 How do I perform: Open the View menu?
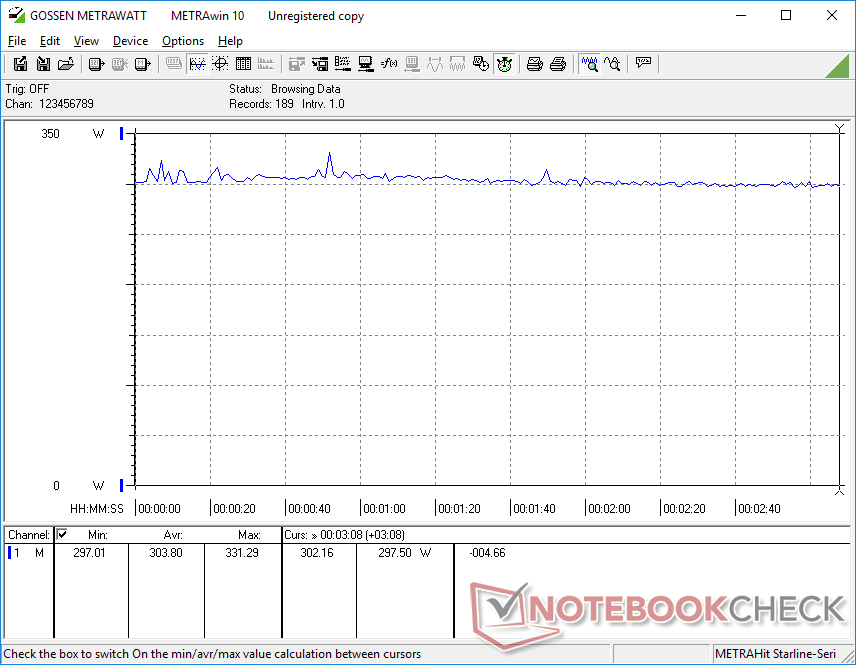(86, 41)
